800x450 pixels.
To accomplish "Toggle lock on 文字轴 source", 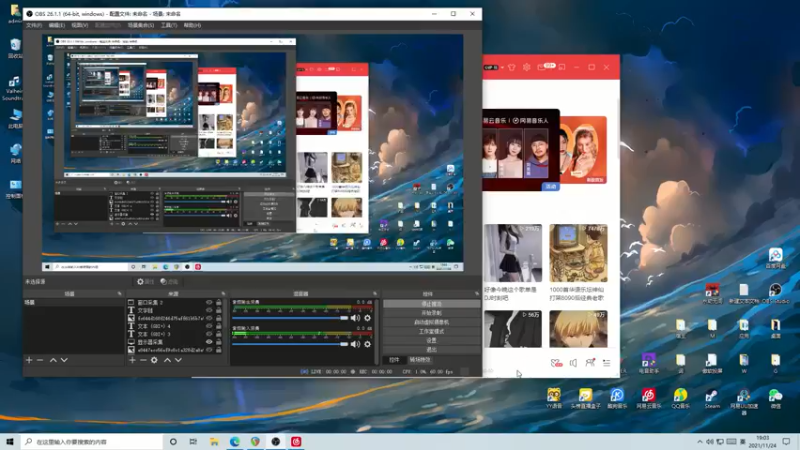I will pyautogui.click(x=219, y=309).
